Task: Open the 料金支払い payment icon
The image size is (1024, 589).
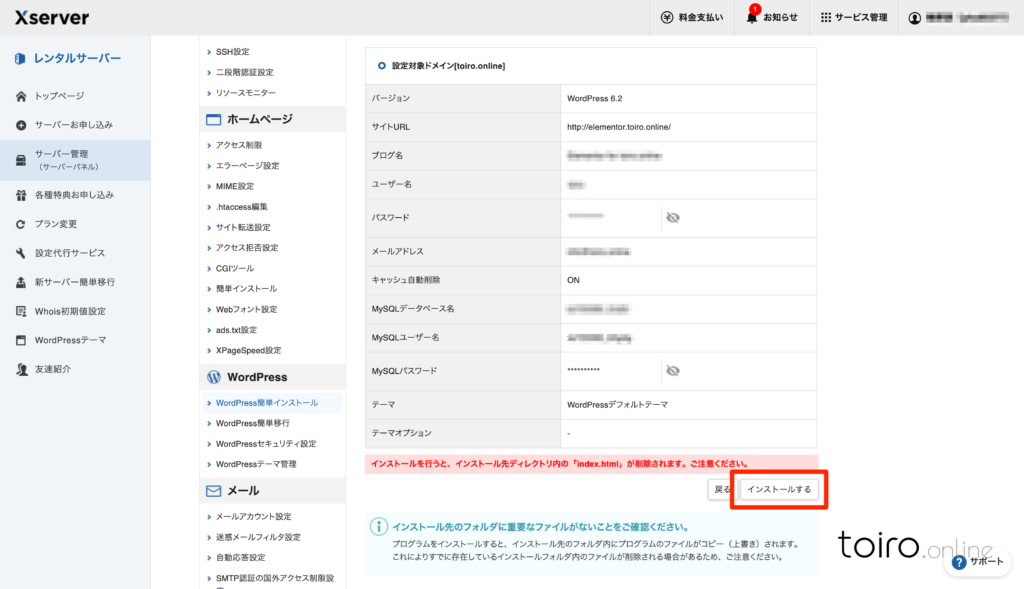Action: click(668, 17)
